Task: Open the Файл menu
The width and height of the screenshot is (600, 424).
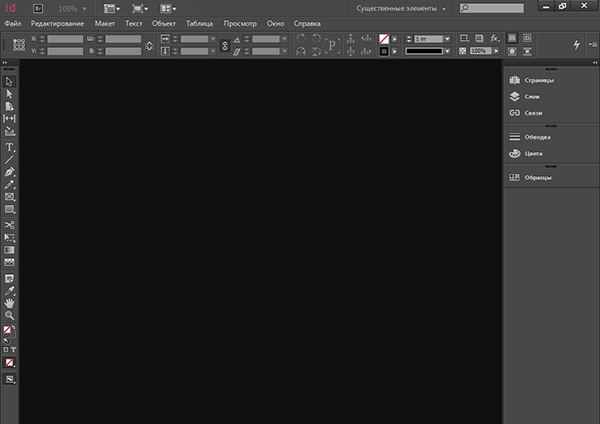Action: click(13, 24)
